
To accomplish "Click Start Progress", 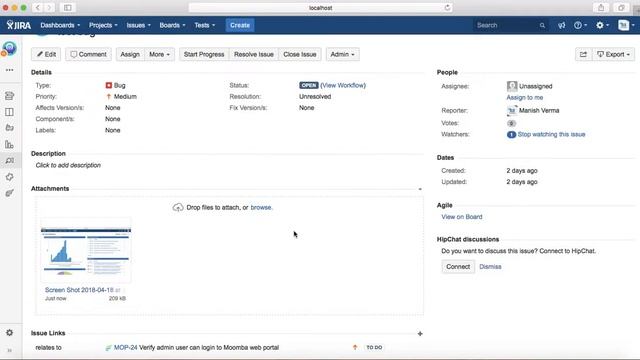I will coord(204,54).
